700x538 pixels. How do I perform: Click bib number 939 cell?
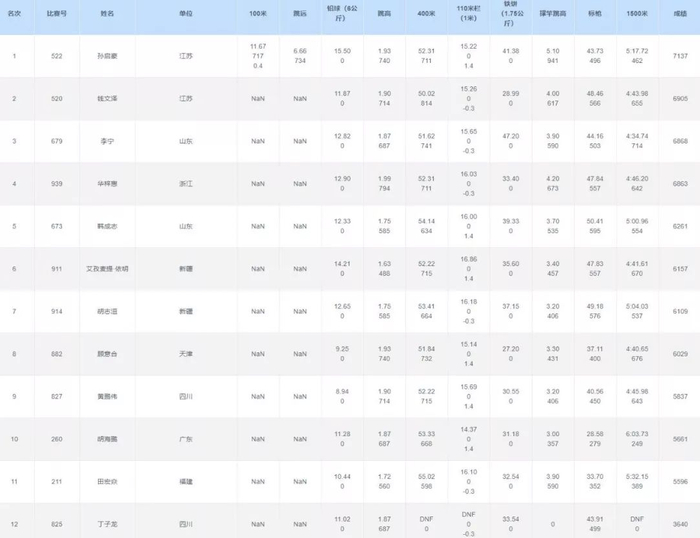[x=55, y=184]
